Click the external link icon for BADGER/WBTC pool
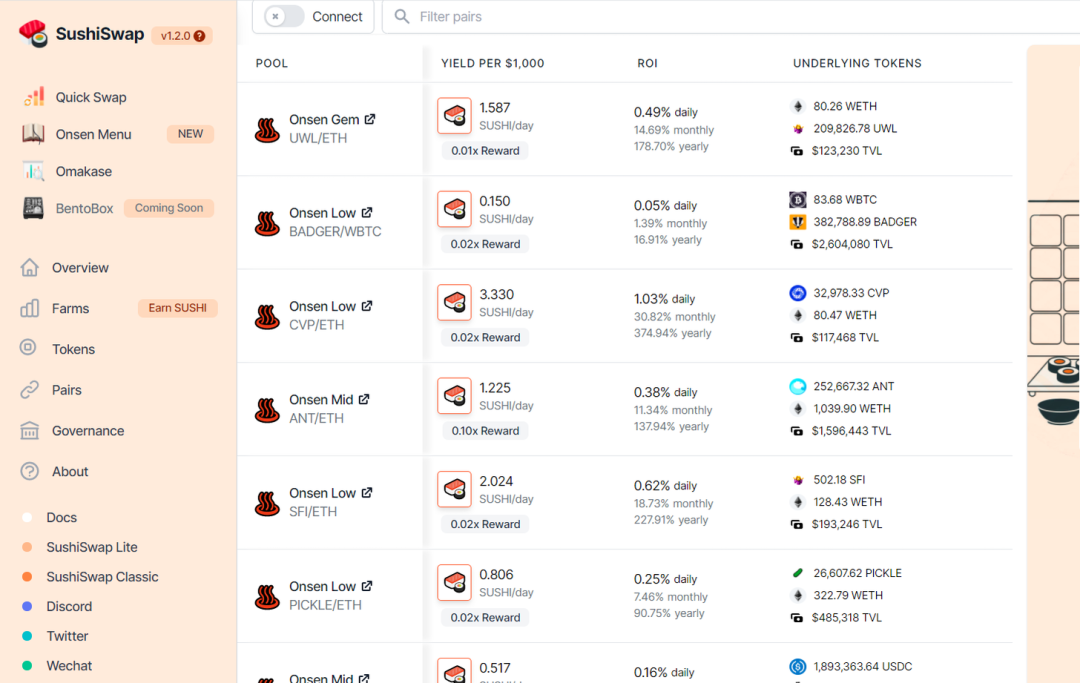The height and width of the screenshot is (683, 1080). [x=367, y=213]
